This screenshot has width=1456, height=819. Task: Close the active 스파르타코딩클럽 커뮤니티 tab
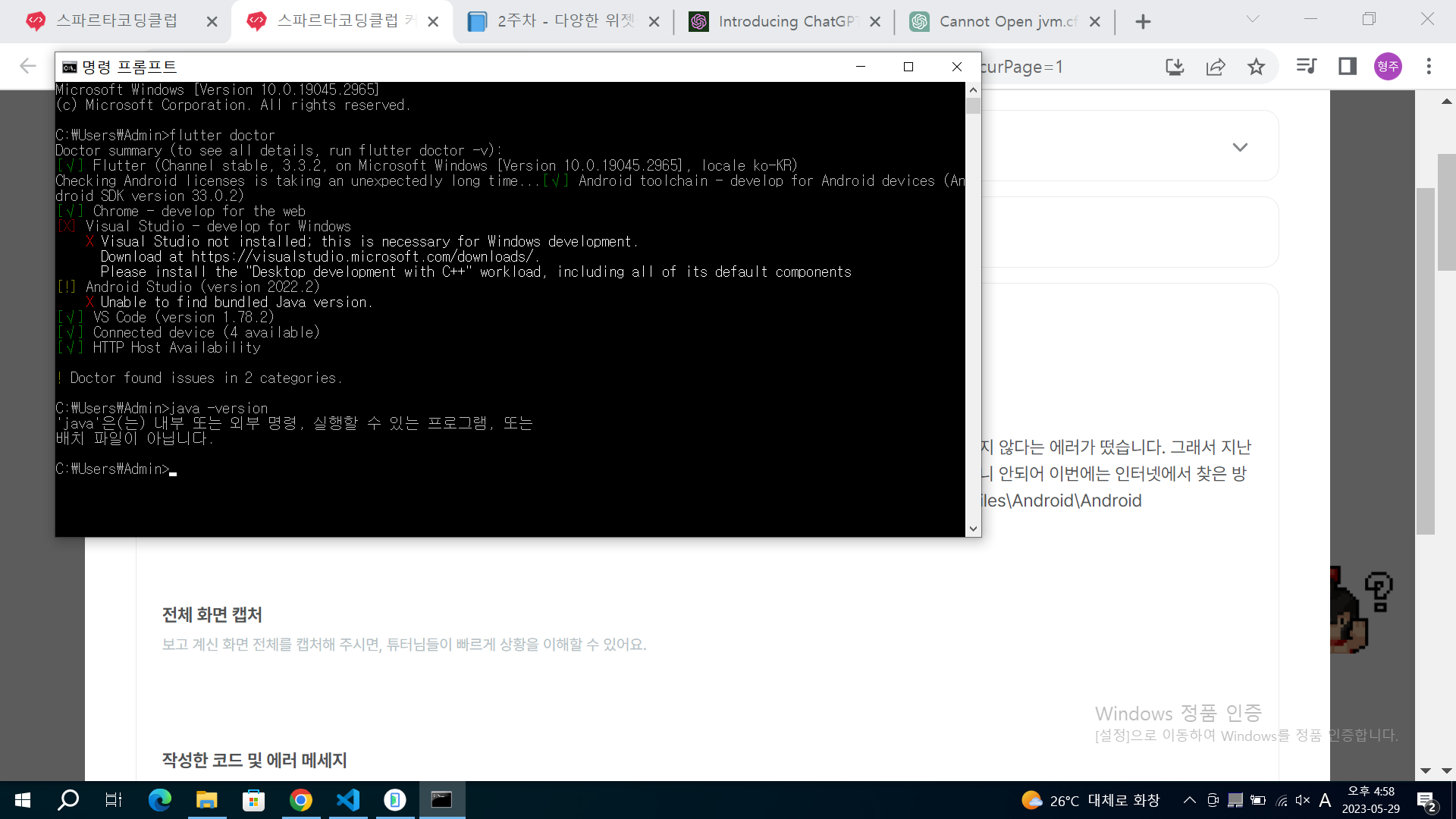pyautogui.click(x=433, y=22)
